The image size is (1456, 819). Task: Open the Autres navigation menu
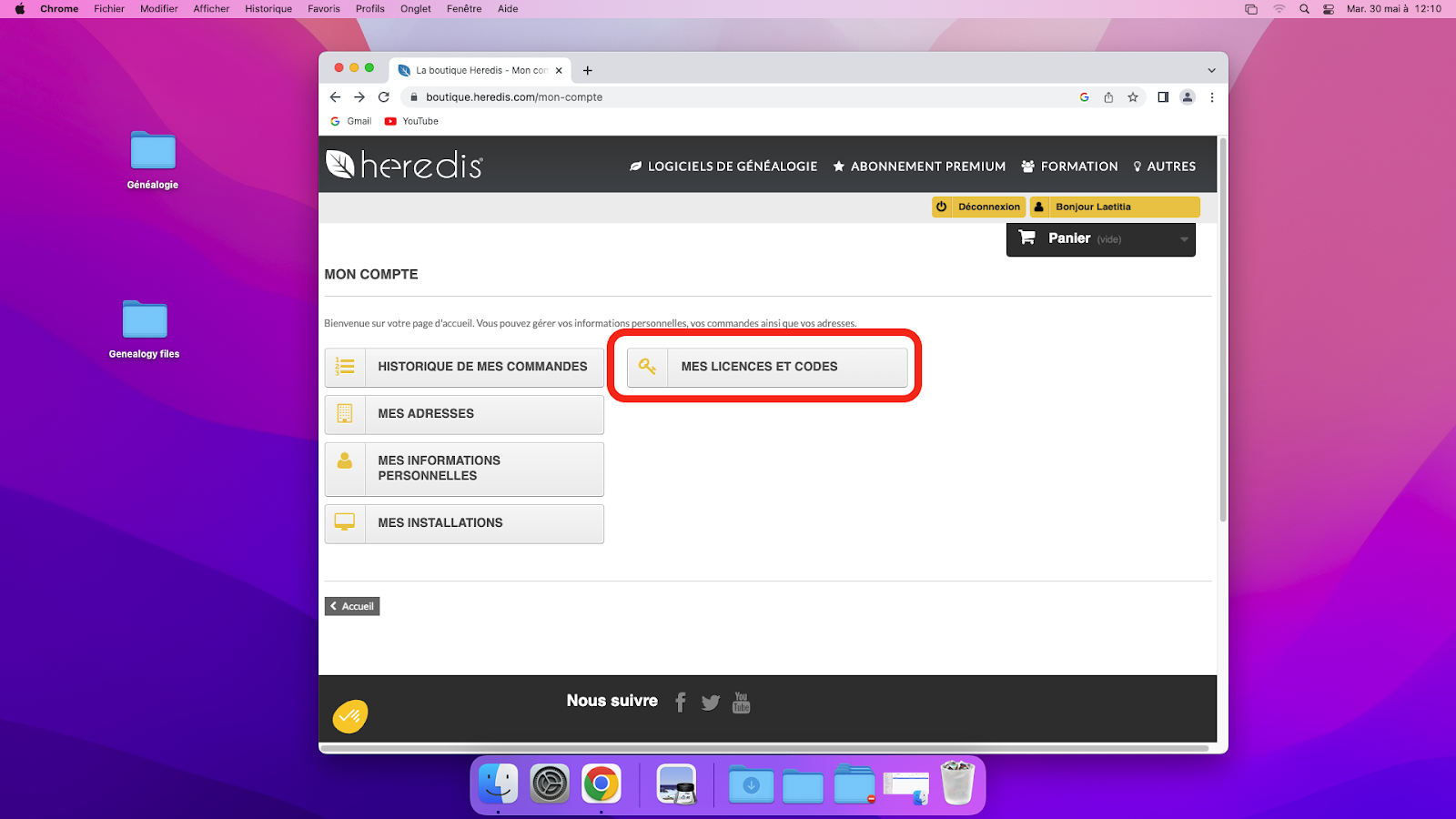1164,167
